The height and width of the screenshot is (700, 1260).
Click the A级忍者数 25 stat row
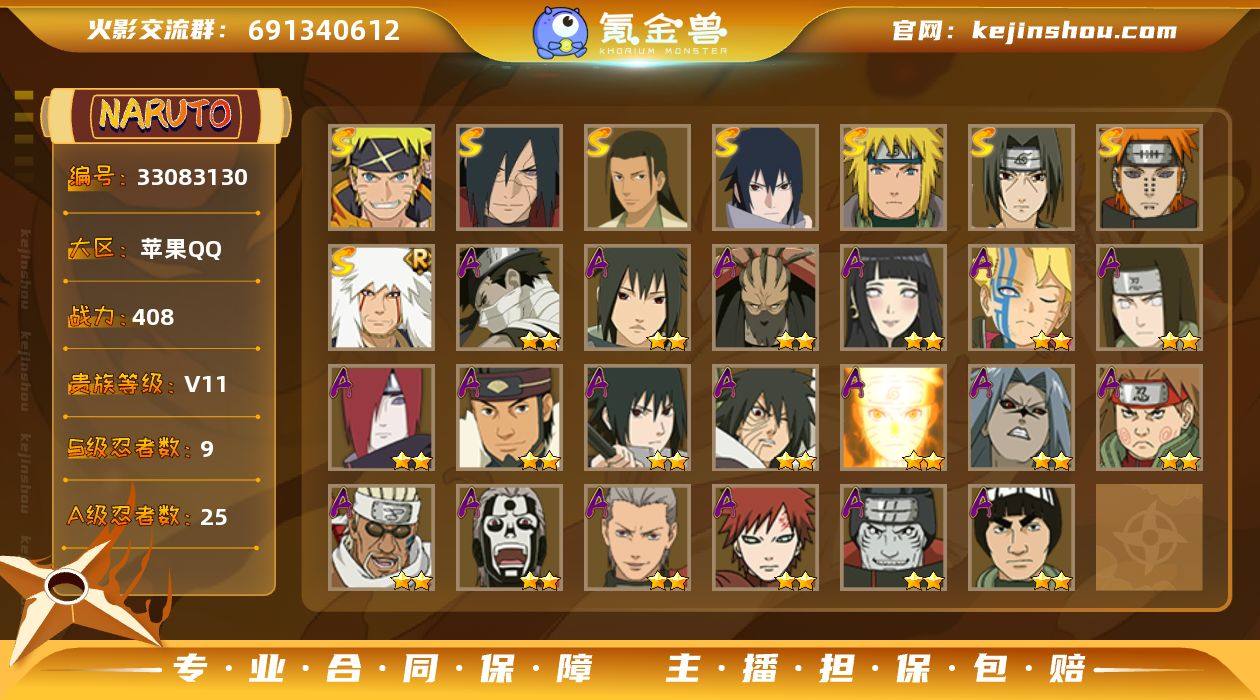click(162, 516)
